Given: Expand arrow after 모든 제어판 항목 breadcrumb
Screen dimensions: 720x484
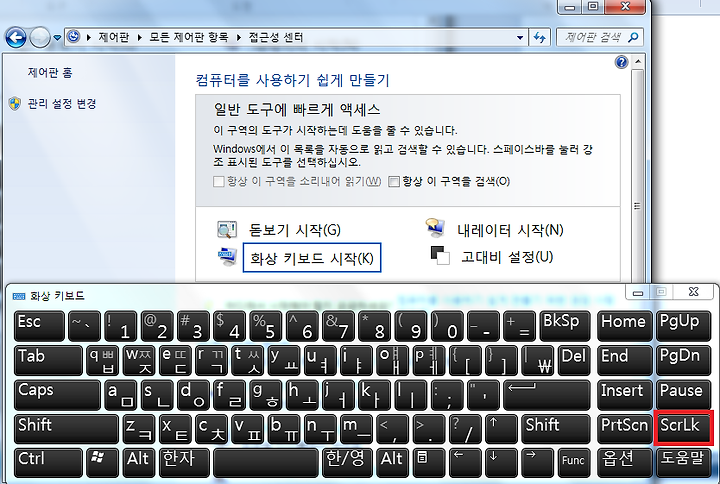Looking at the screenshot, I should [238, 38].
